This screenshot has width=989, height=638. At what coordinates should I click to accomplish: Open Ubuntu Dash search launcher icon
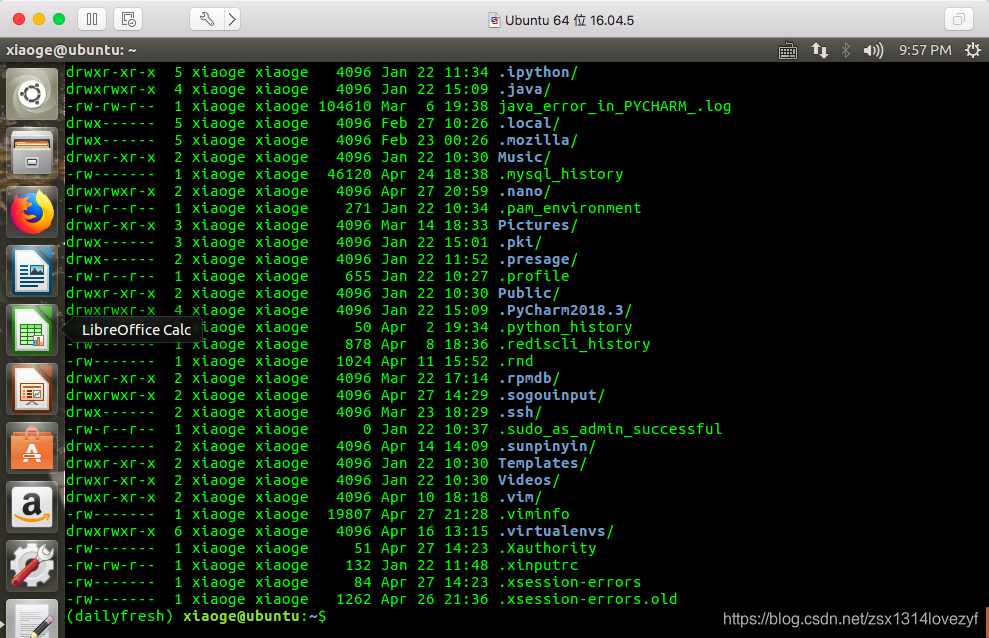pyautogui.click(x=32, y=95)
